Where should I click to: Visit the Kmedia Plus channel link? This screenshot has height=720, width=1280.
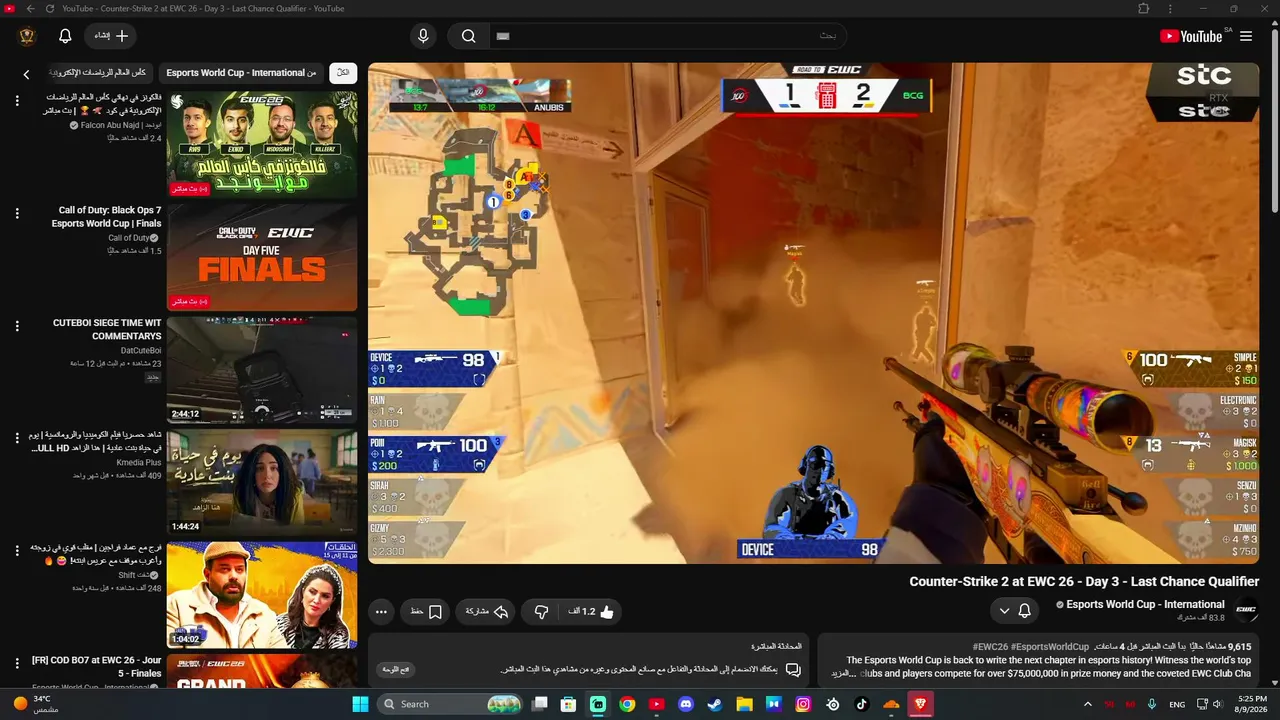(x=139, y=463)
